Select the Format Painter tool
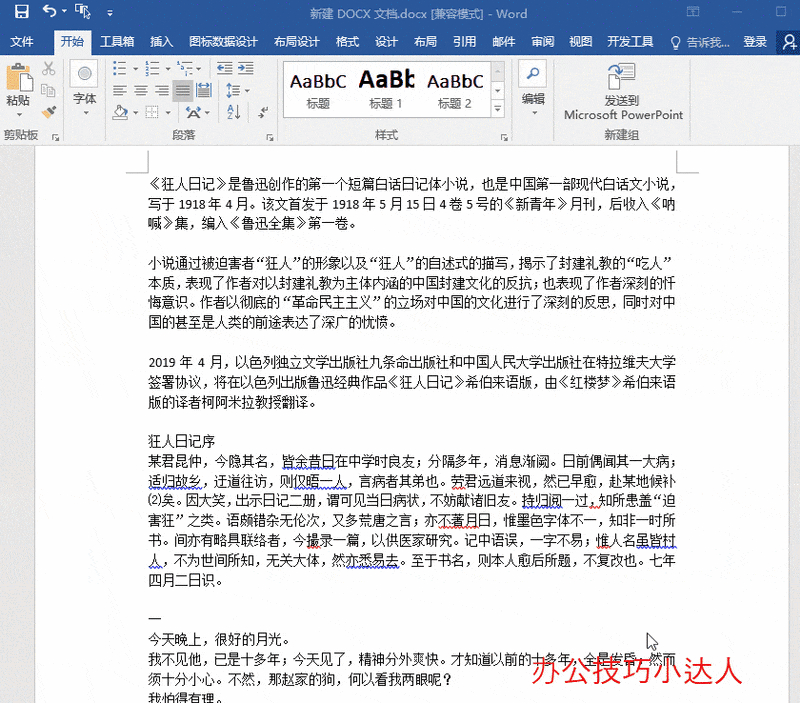Screen dimensions: 800x703 click(49, 111)
